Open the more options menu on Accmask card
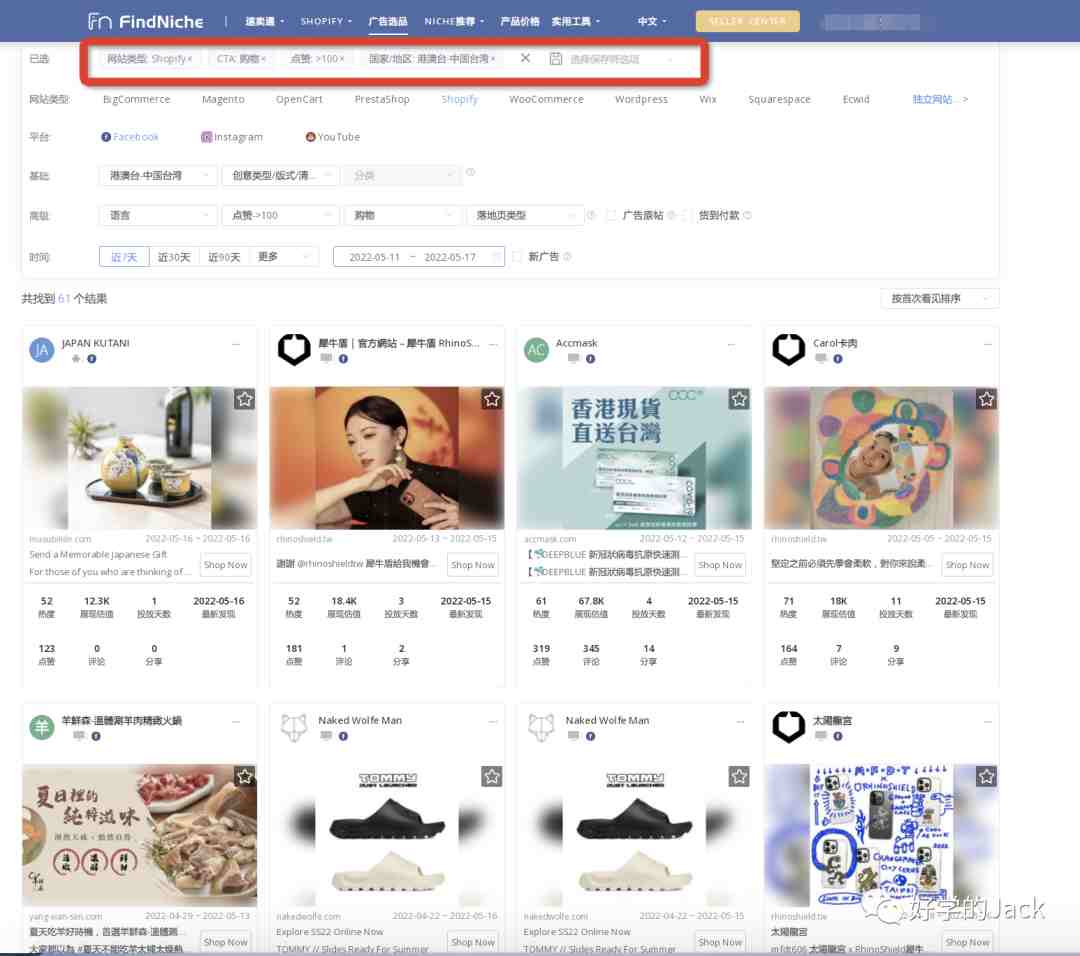 coord(731,343)
